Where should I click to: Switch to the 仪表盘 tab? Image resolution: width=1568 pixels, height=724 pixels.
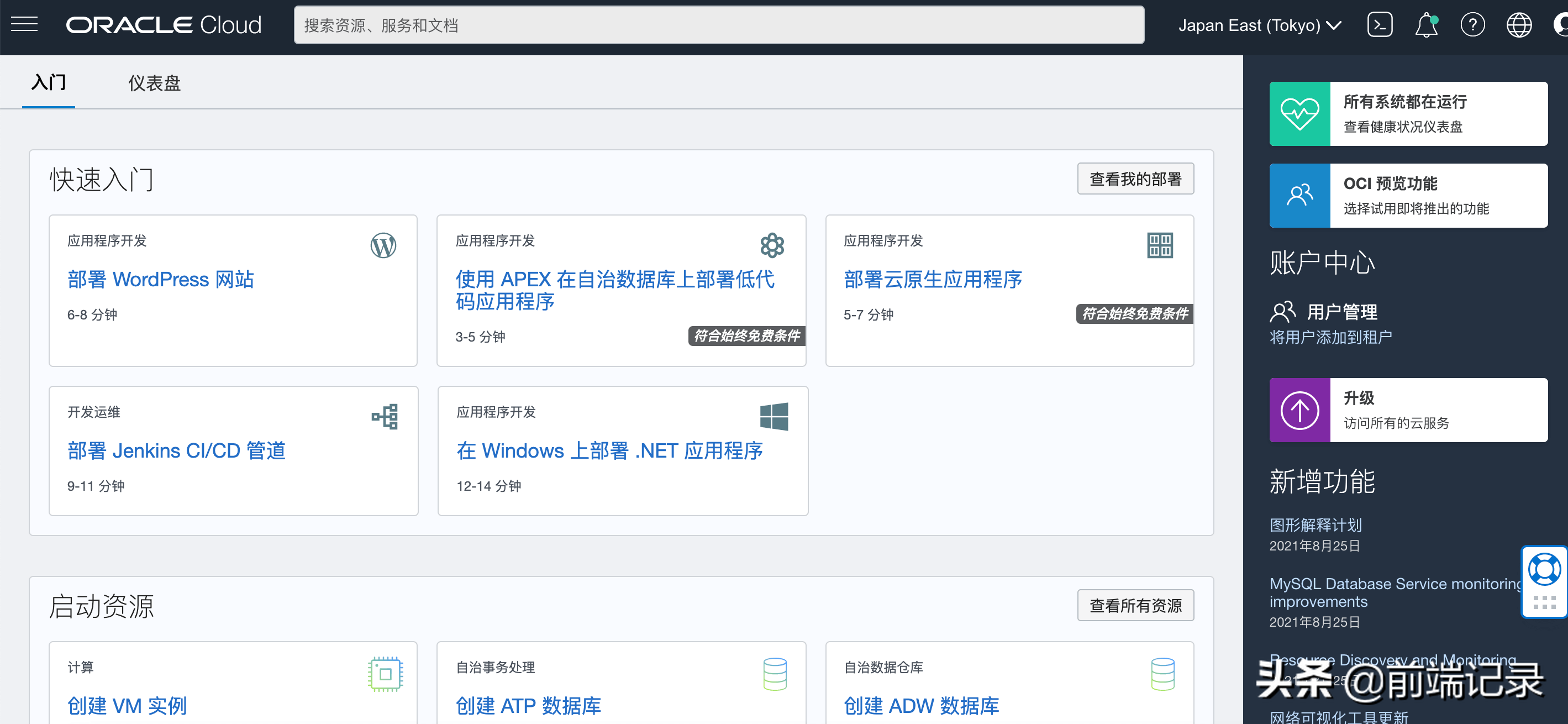click(x=155, y=83)
